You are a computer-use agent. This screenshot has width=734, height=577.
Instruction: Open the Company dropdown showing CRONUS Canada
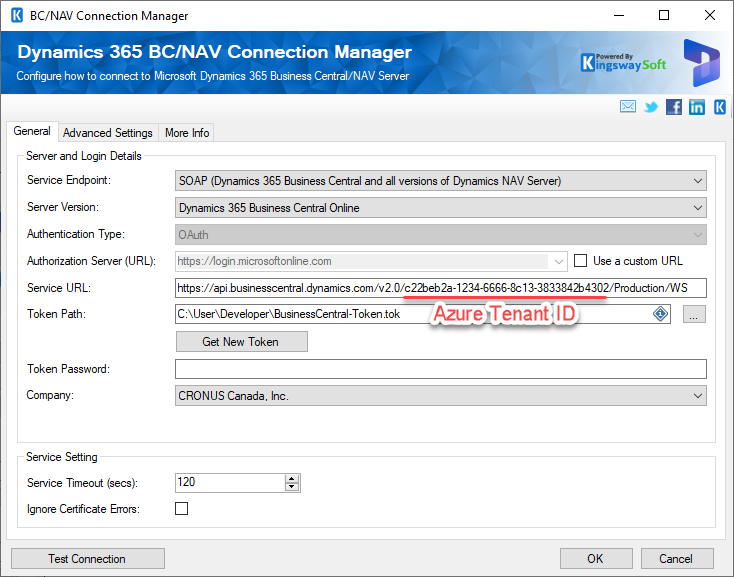[441, 396]
